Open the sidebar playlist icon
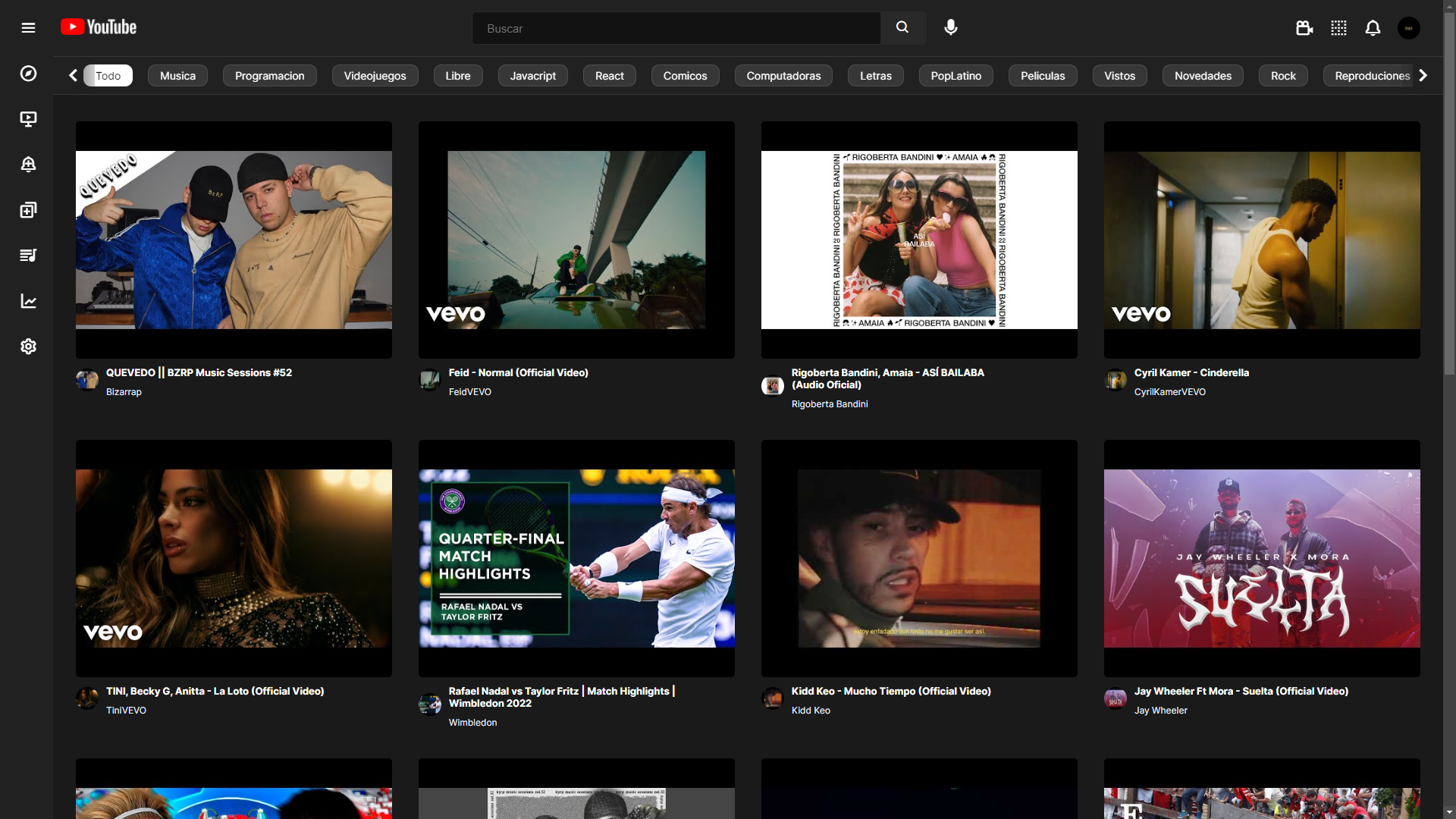 [x=28, y=256]
